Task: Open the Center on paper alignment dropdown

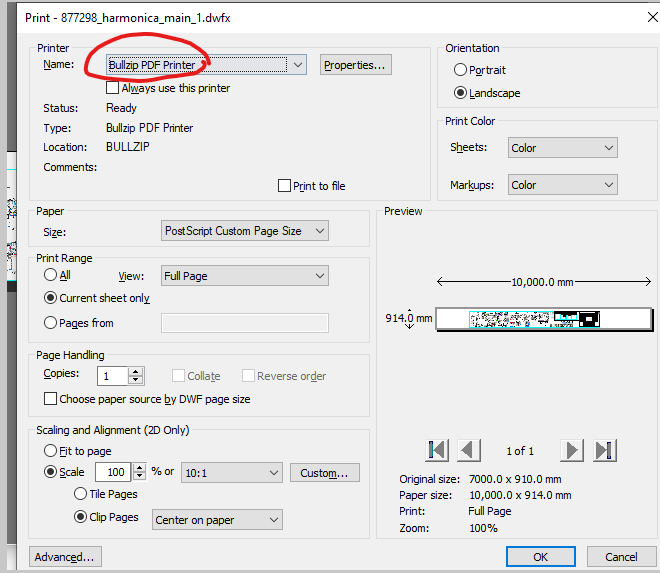Action: pyautogui.click(x=217, y=520)
